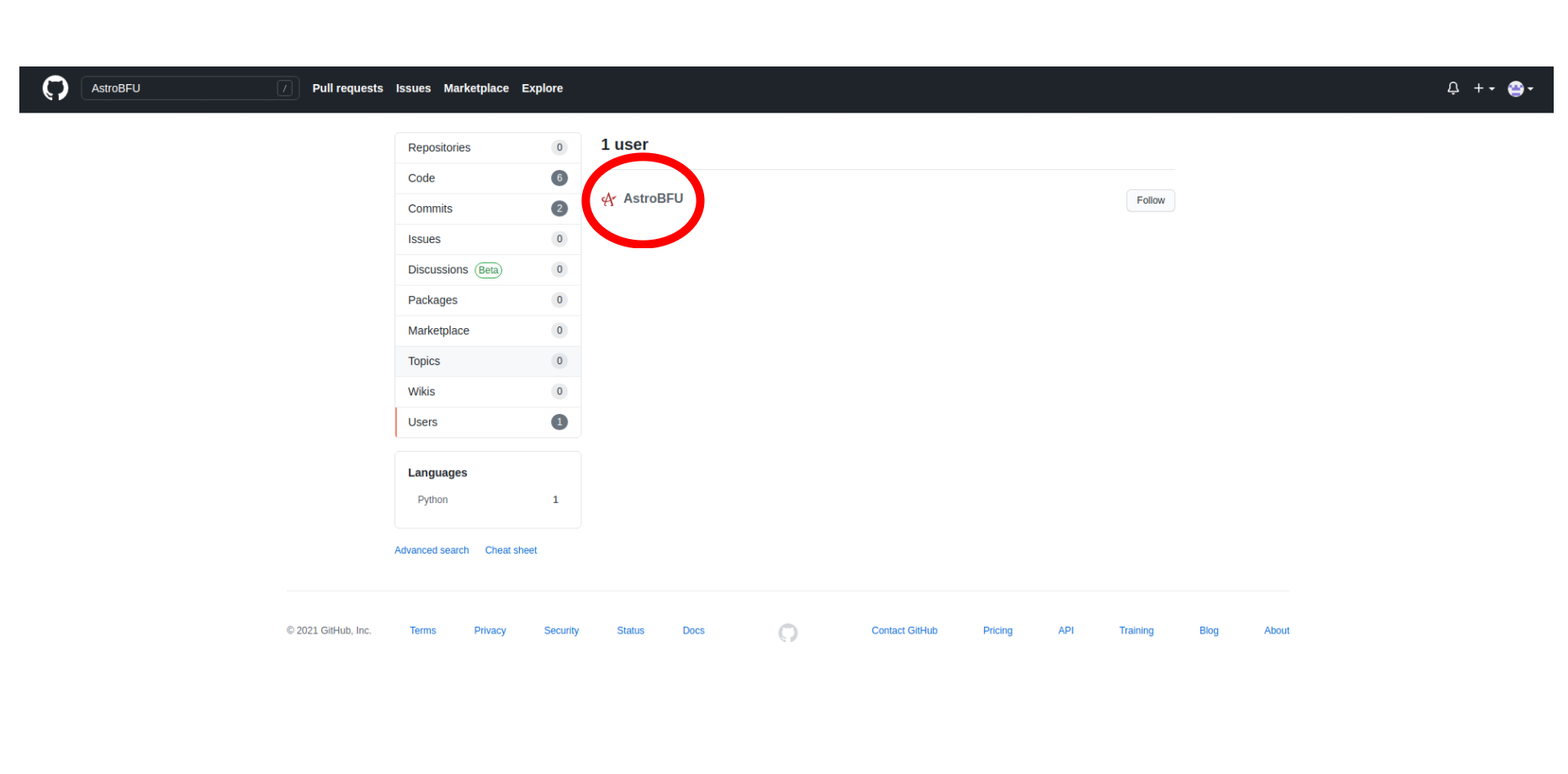The width and height of the screenshot is (1568, 774).
Task: Click the slash shortcut icon in search box
Action: point(285,88)
